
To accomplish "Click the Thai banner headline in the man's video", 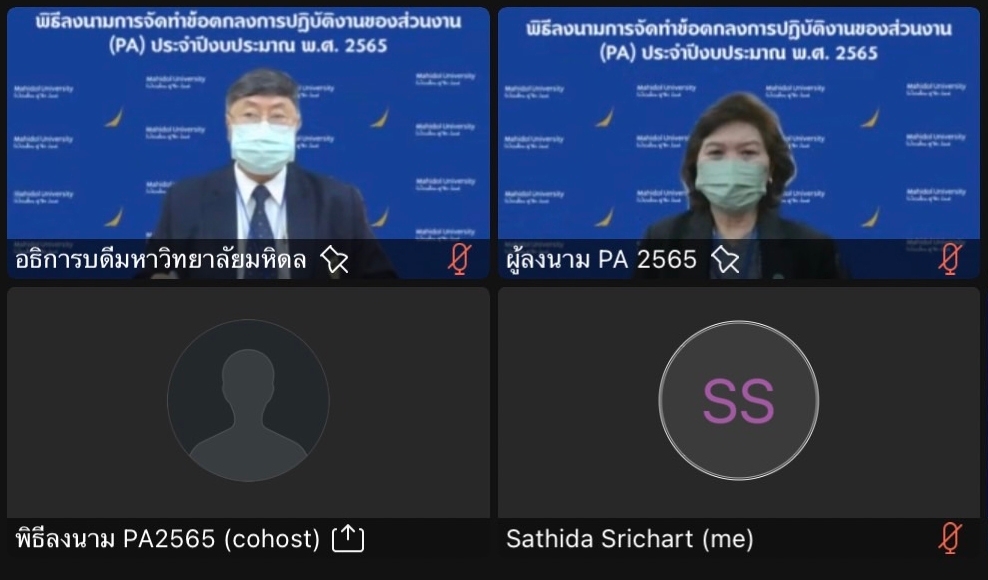I will (x=248, y=33).
